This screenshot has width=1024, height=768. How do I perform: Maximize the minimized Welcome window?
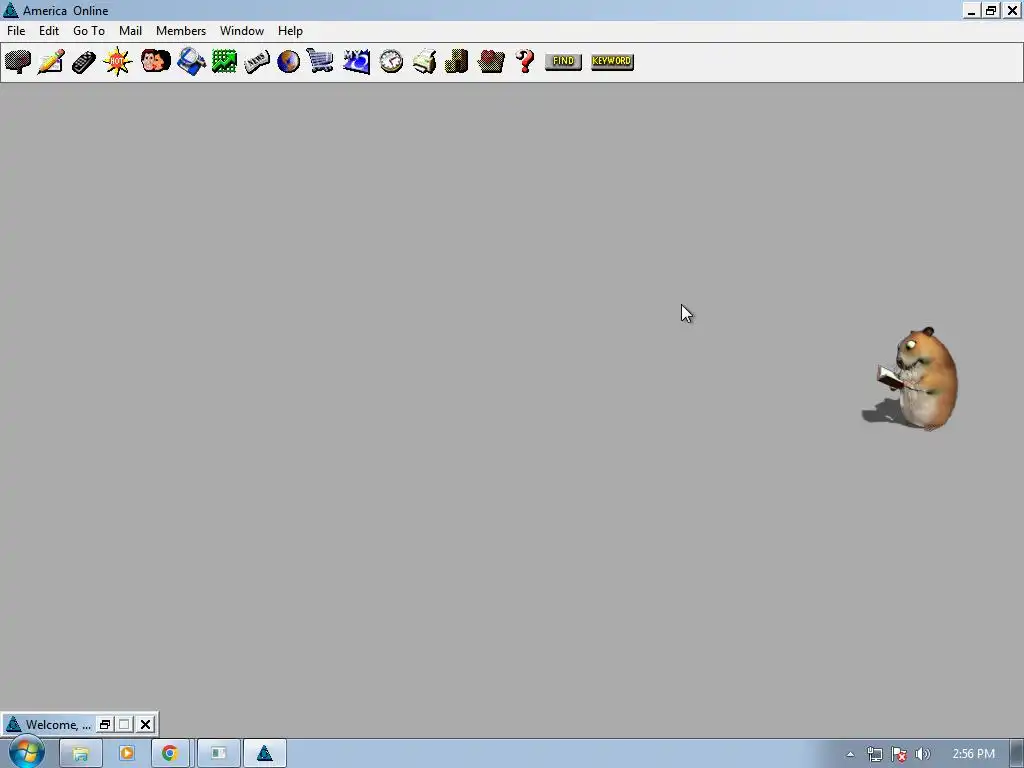[124, 724]
